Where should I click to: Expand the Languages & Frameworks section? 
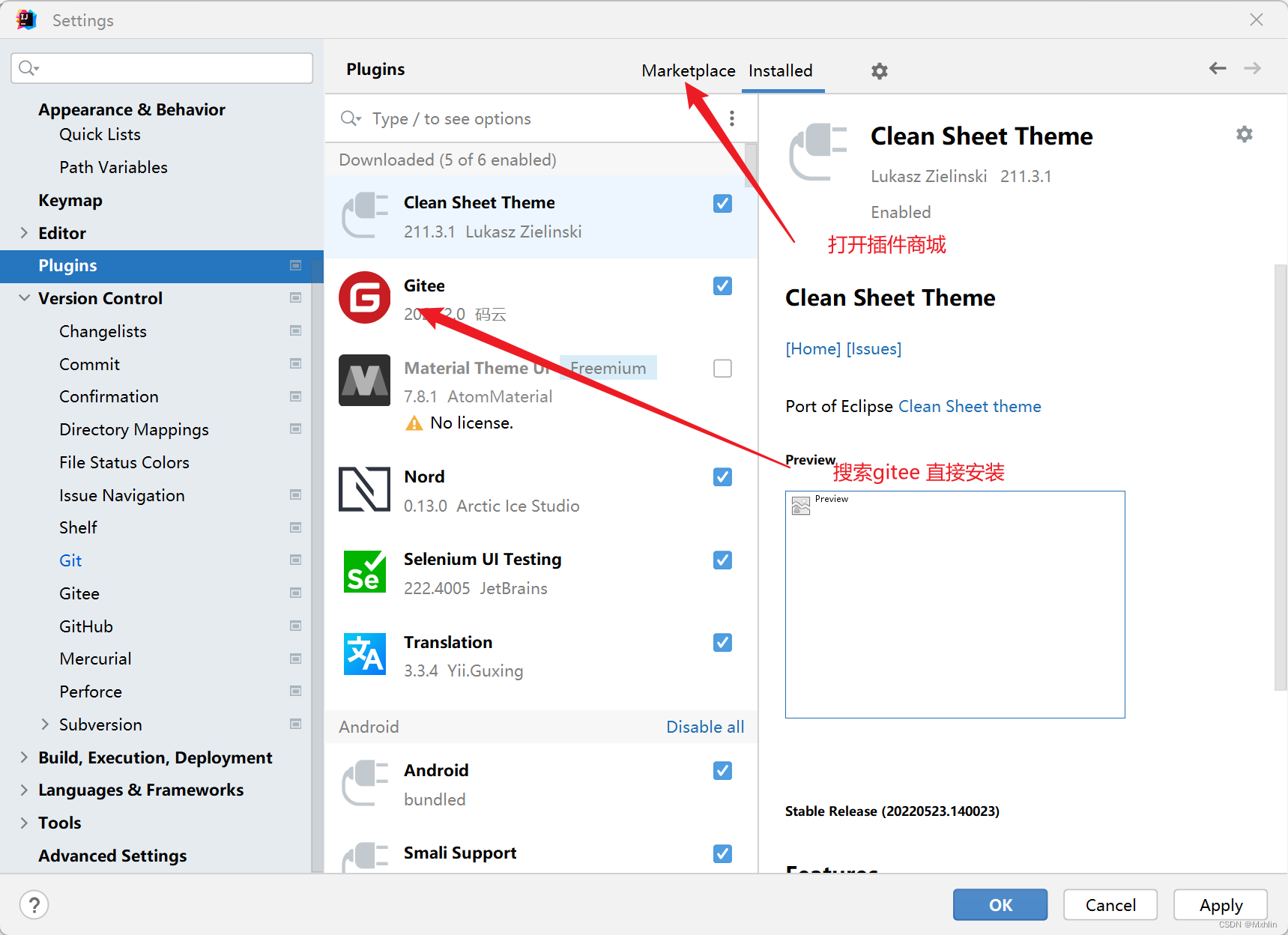[x=24, y=790]
